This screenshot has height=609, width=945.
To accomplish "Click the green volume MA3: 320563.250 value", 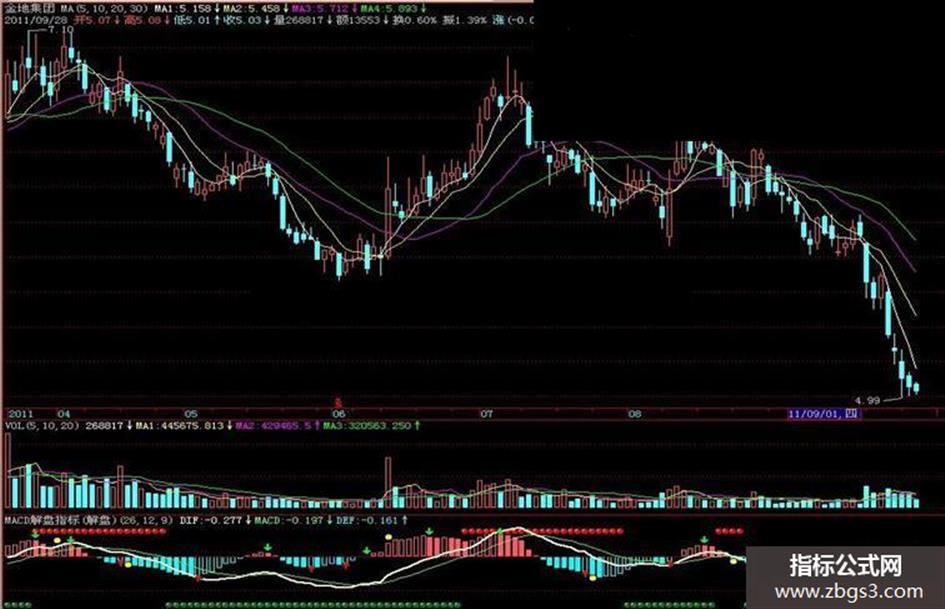I will click(x=367, y=426).
